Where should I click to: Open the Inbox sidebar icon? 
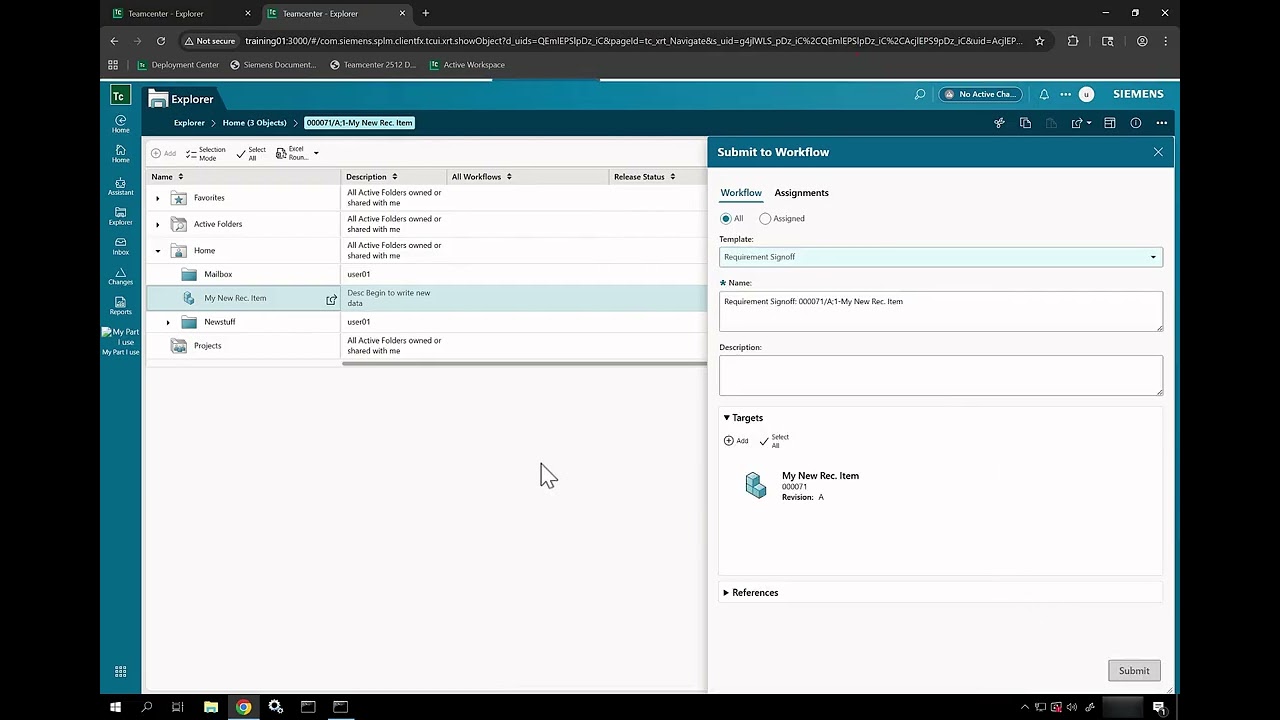point(120,246)
